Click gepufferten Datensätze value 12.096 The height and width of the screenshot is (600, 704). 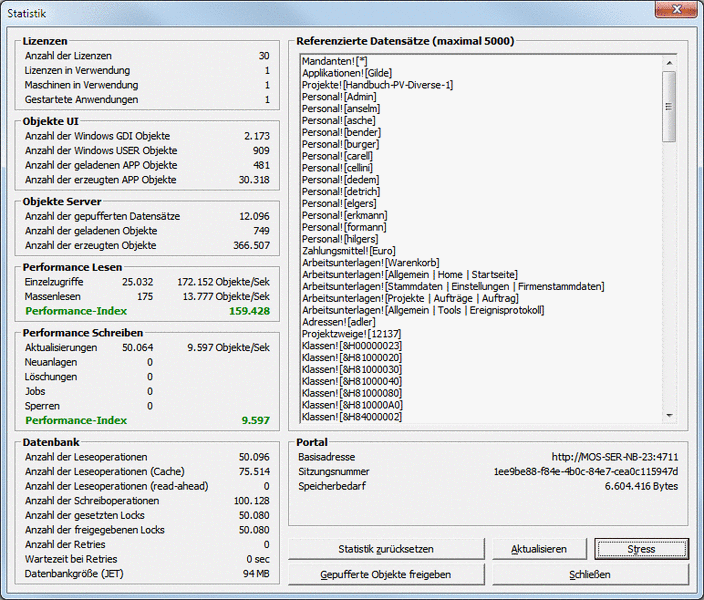[x=254, y=216]
